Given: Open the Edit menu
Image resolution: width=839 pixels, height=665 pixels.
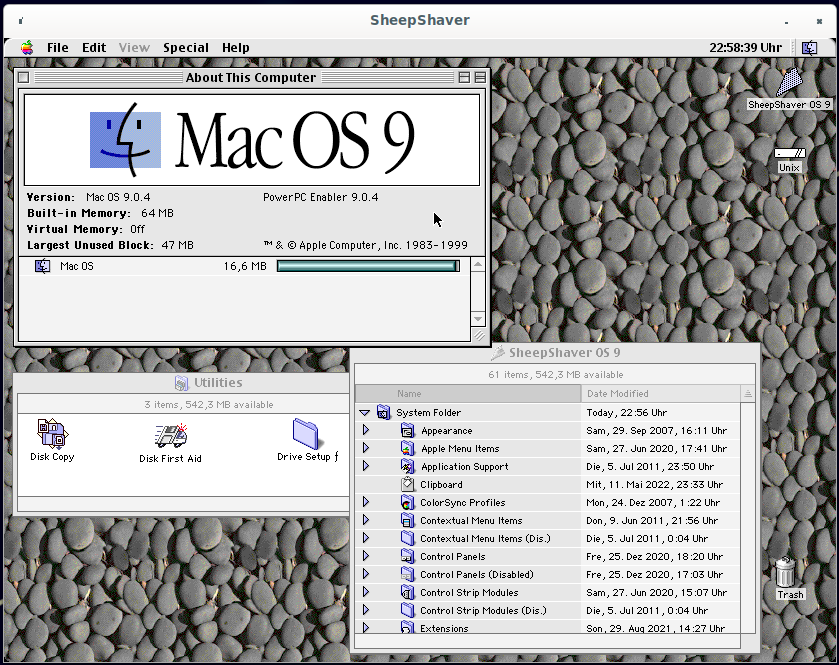Looking at the screenshot, I should pyautogui.click(x=94, y=48).
